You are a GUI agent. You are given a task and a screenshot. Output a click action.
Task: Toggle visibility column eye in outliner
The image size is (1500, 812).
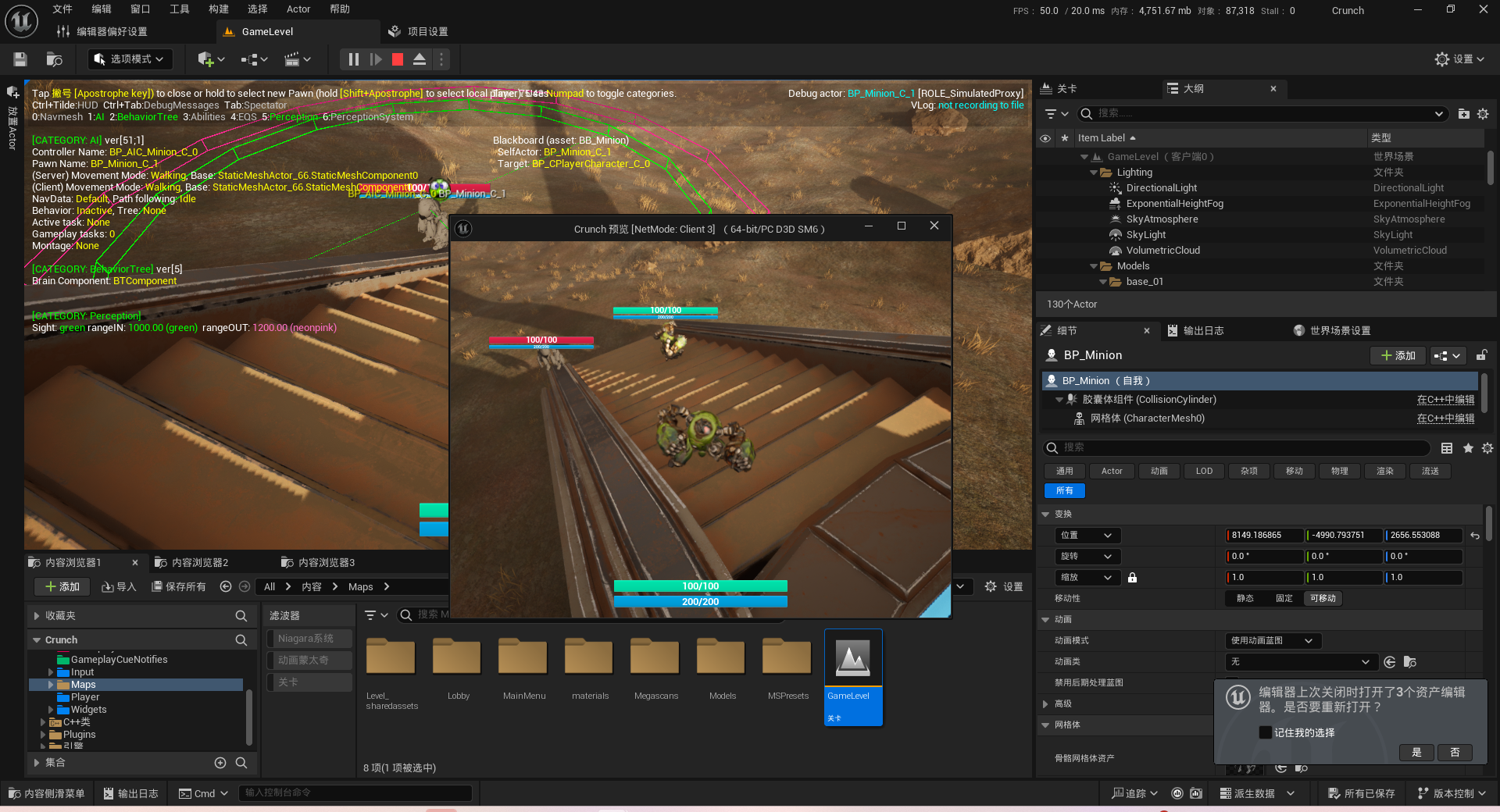[x=1045, y=138]
